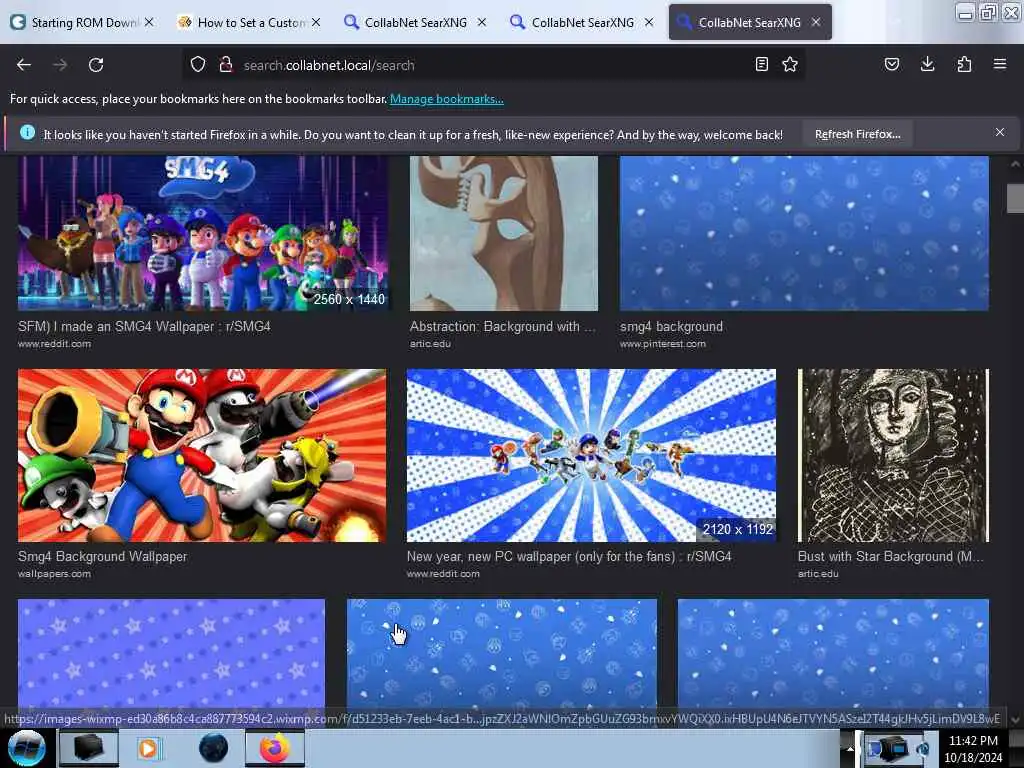
Task: Open the media player taskbar icon
Action: click(148, 748)
